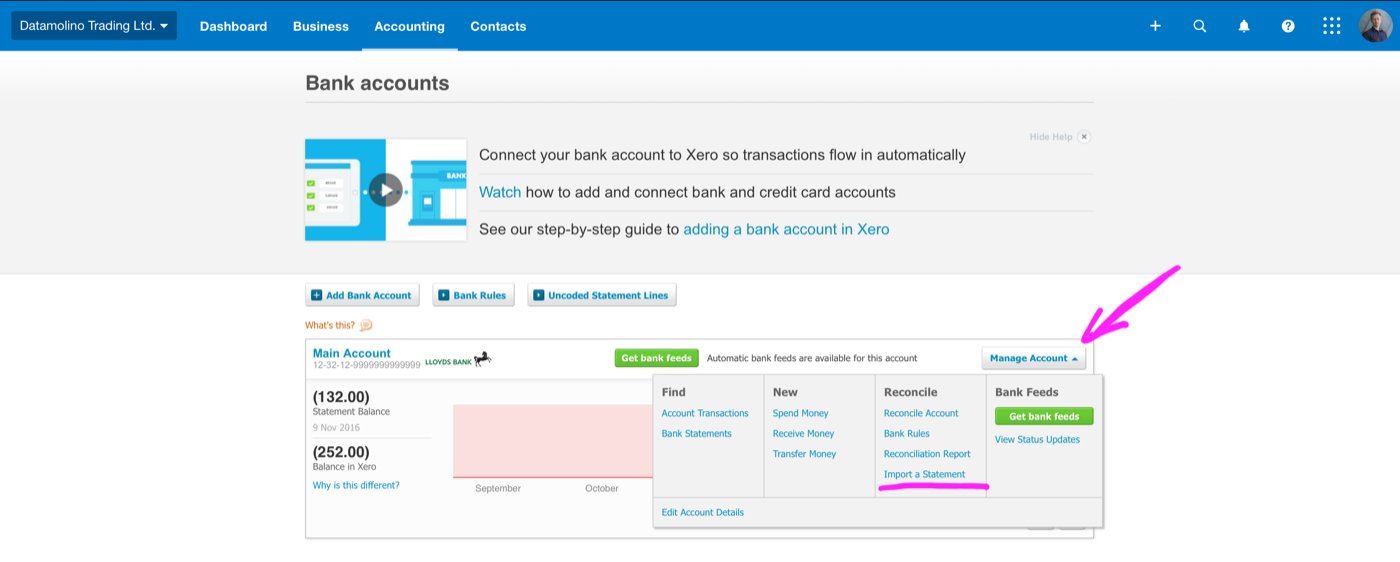Choose Spend Money from the menu
Viewport: 1400px width, 562px height.
point(801,413)
